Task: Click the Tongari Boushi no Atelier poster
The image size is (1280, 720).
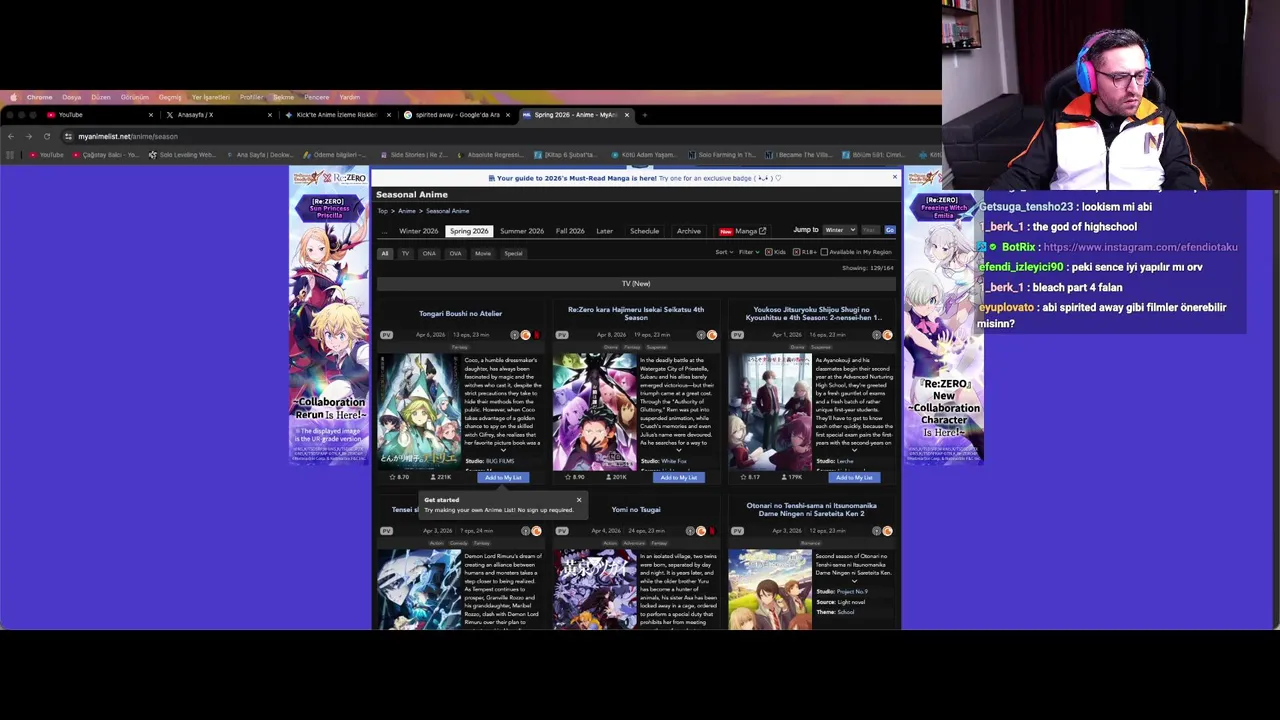Action: coord(419,411)
